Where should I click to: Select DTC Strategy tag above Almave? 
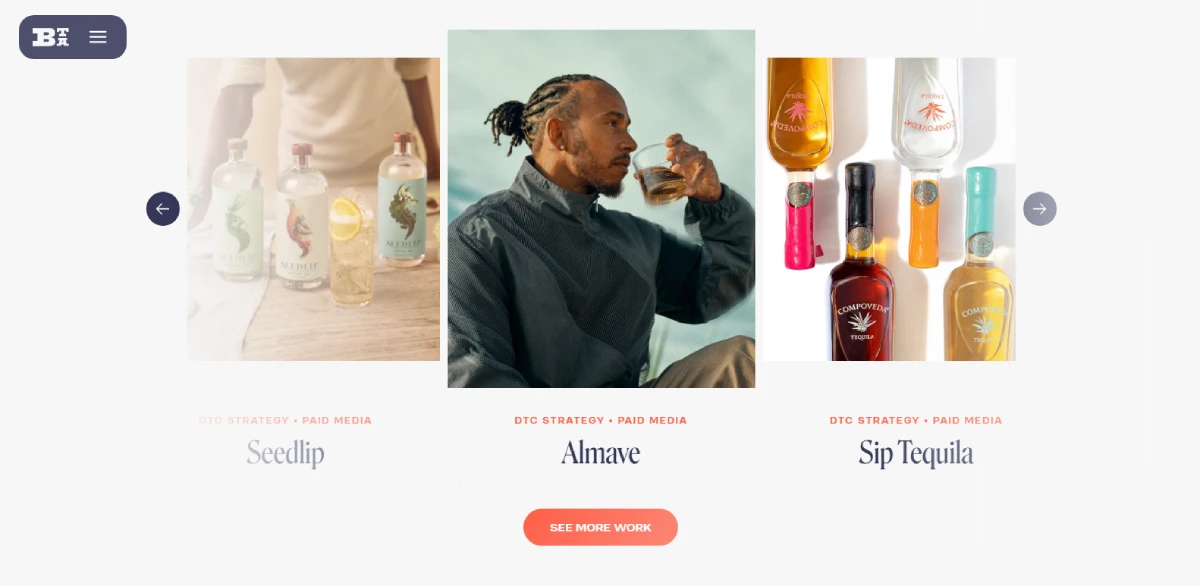coord(559,421)
